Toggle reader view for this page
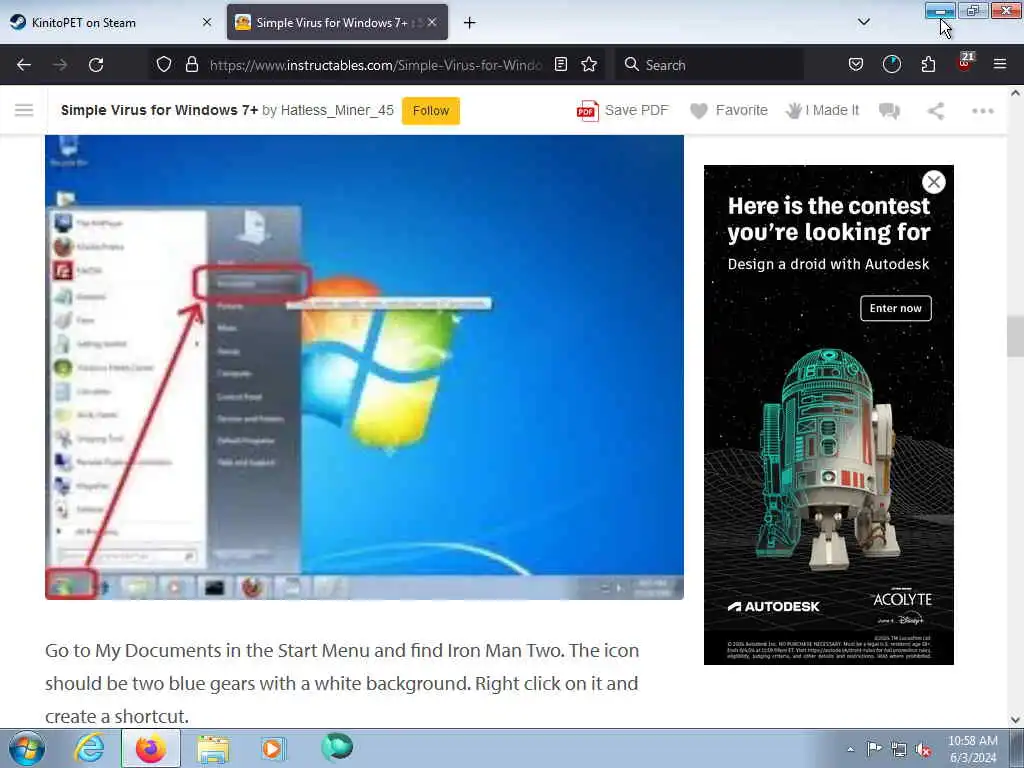Screen dimensions: 1024x768 coord(560,65)
